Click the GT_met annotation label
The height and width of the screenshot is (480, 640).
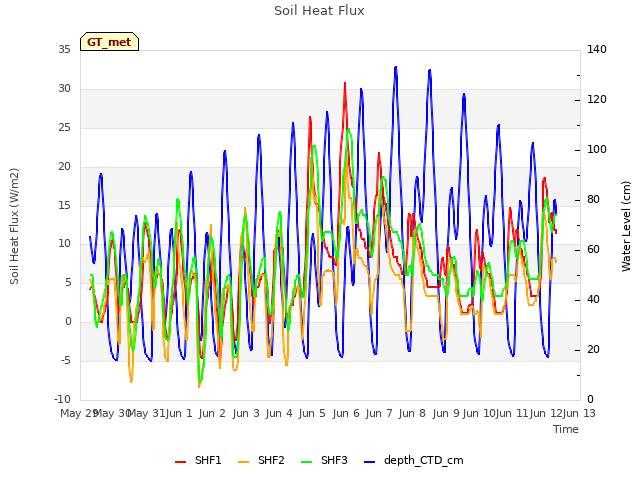point(109,42)
